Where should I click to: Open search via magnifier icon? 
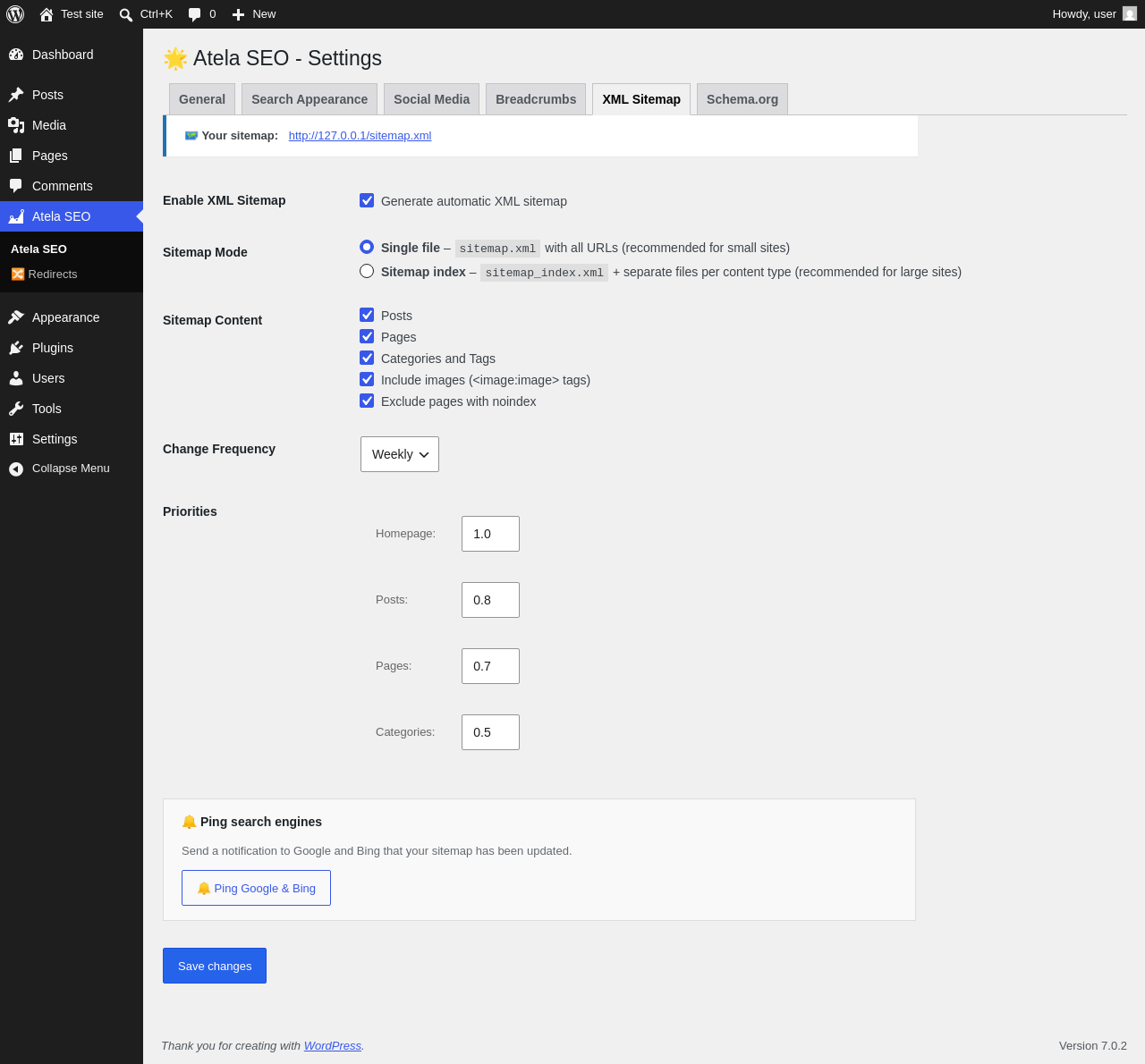[126, 14]
